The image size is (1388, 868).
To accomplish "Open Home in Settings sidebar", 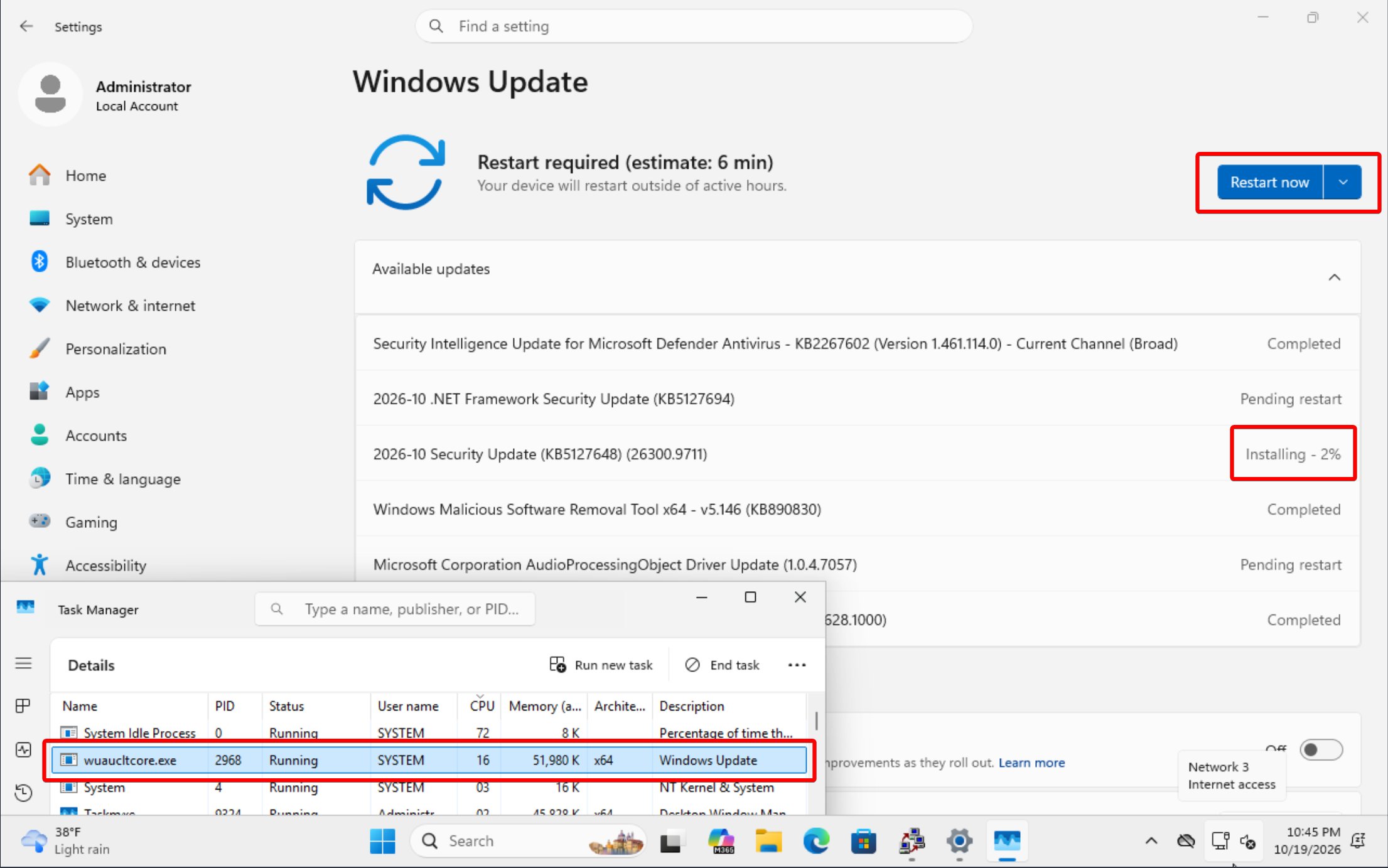I will pyautogui.click(x=86, y=176).
